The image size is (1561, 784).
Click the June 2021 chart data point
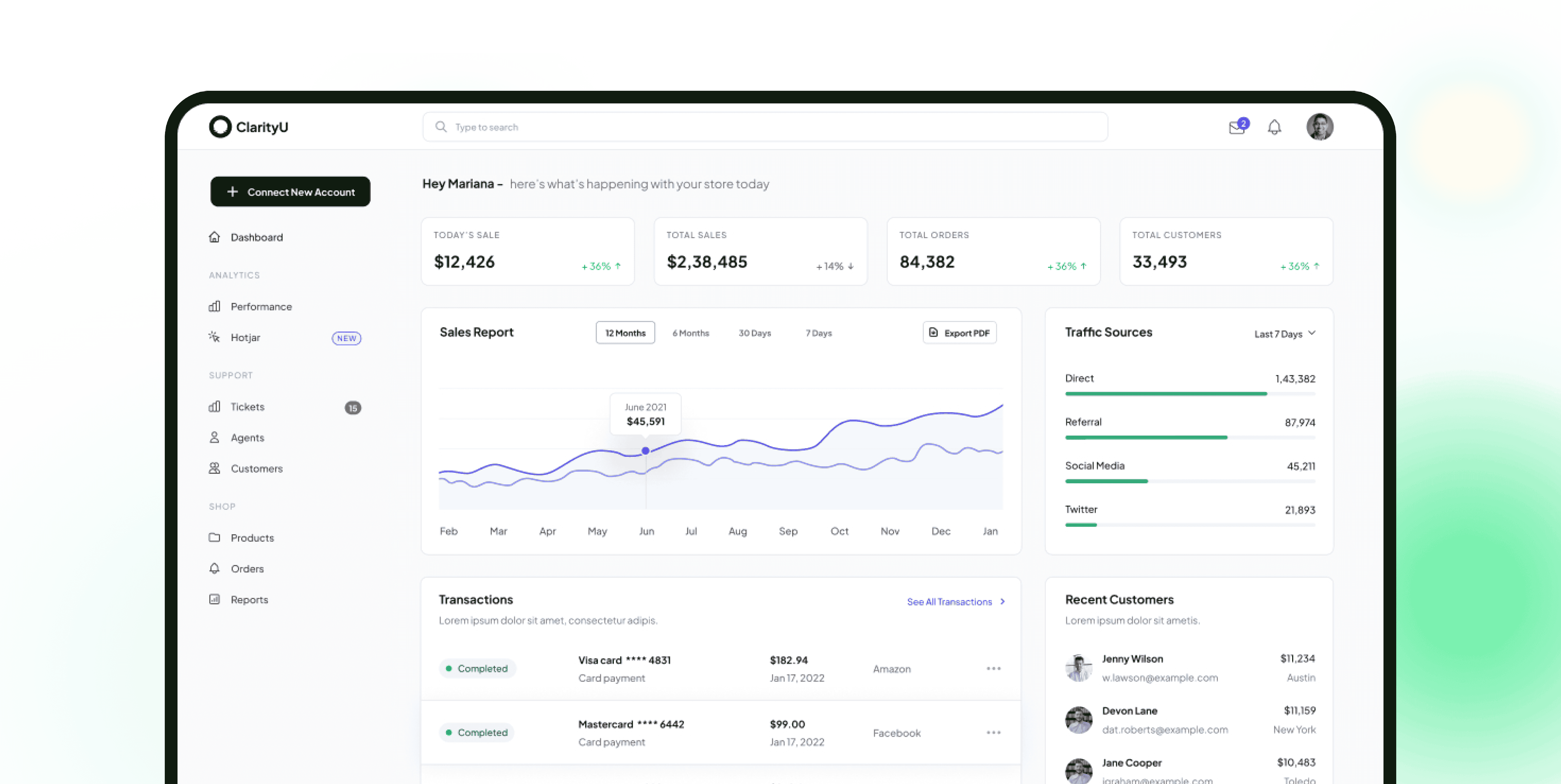pyautogui.click(x=645, y=451)
